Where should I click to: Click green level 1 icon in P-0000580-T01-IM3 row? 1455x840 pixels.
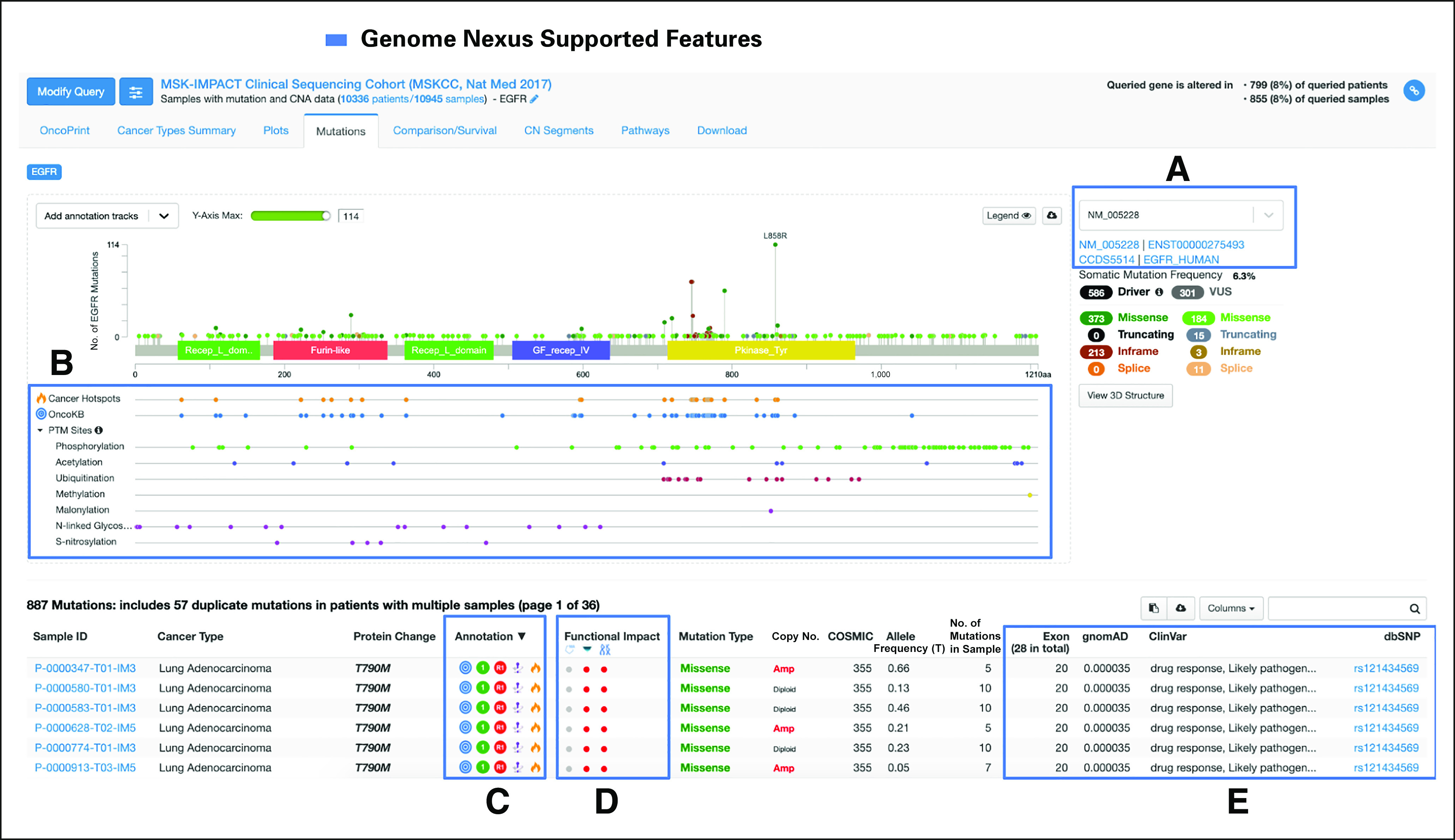coord(483,688)
